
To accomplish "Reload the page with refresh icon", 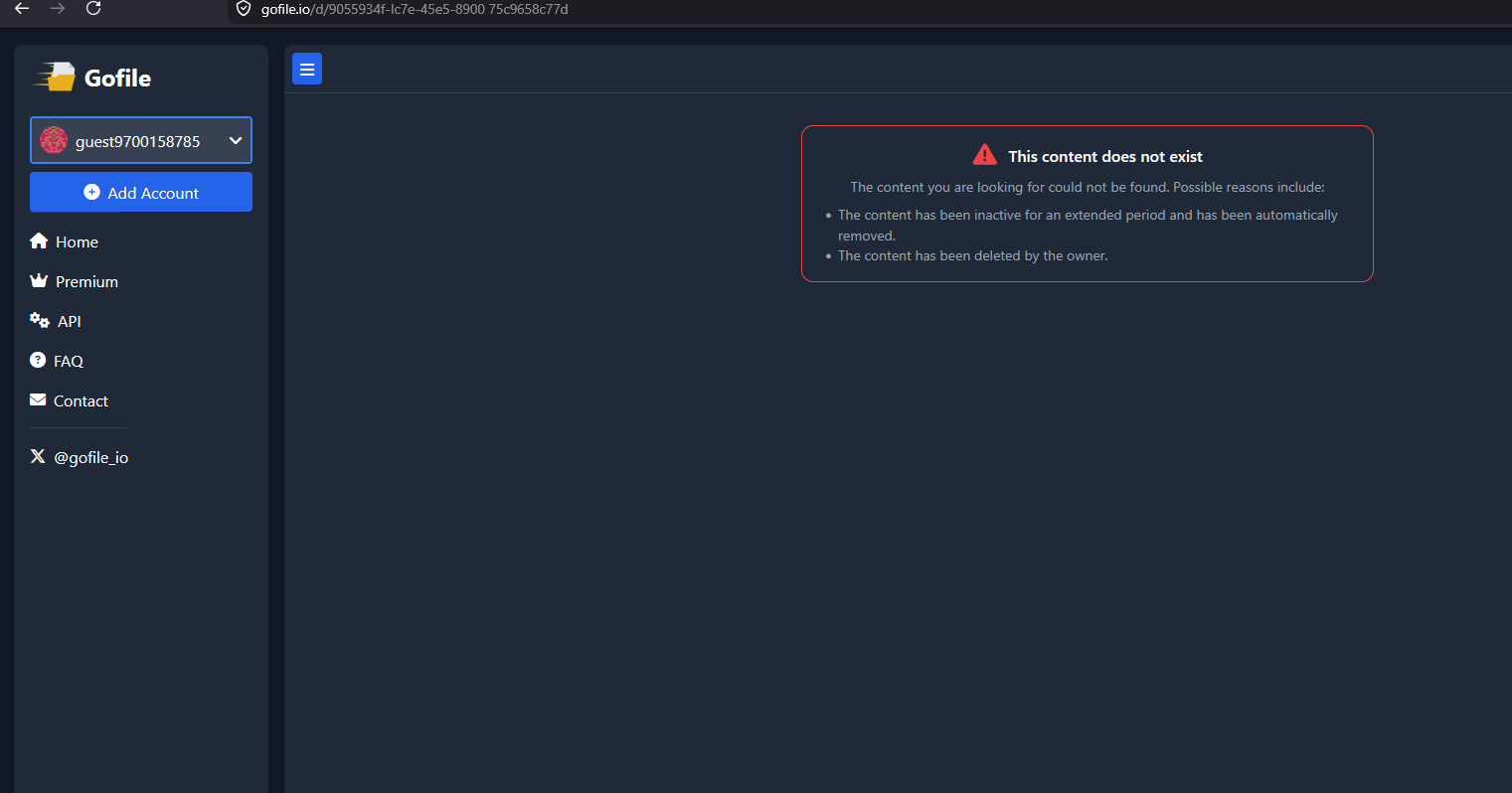I will pos(93,9).
